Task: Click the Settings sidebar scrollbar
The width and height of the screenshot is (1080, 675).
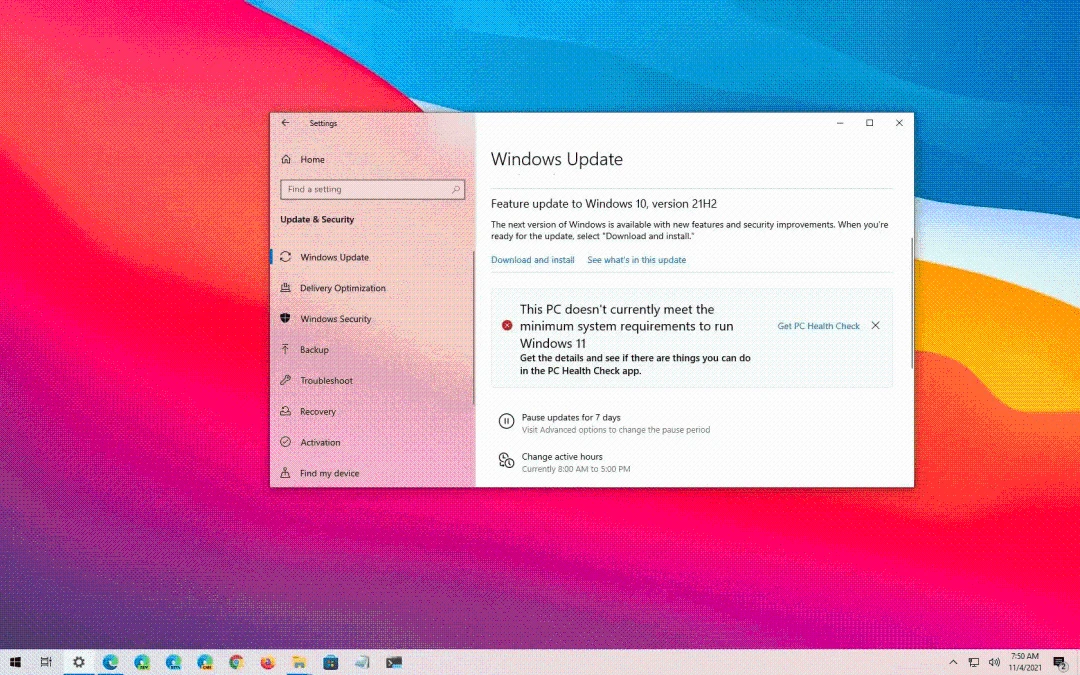Action: pyautogui.click(x=474, y=327)
